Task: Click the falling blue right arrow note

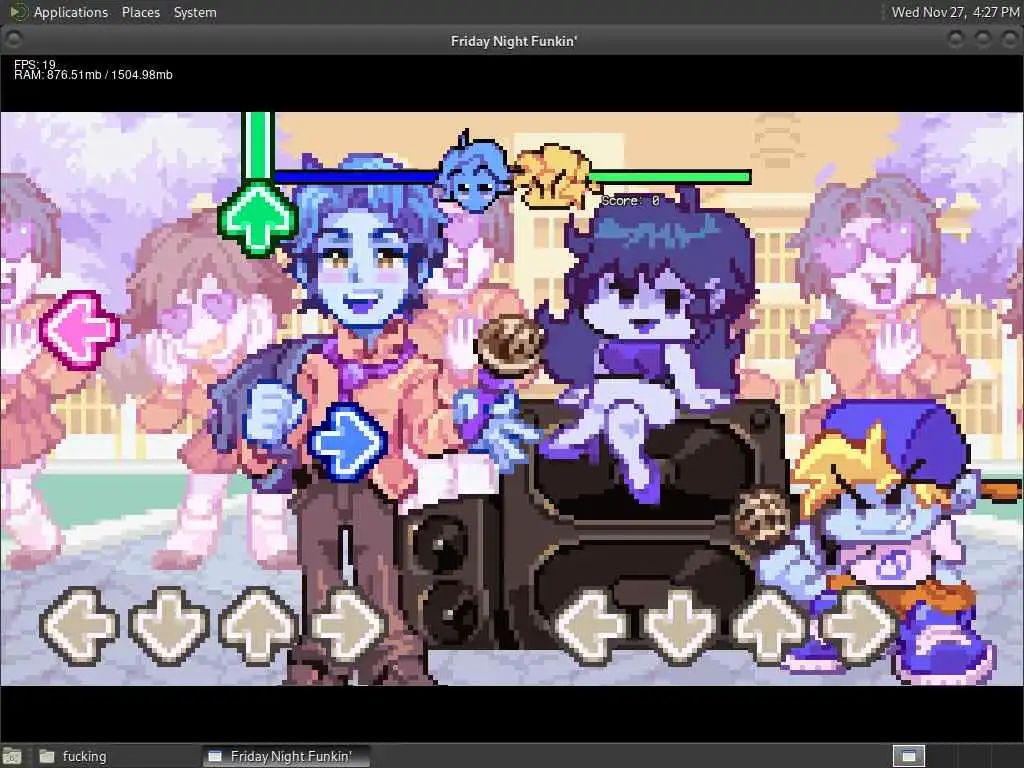Action: point(347,442)
